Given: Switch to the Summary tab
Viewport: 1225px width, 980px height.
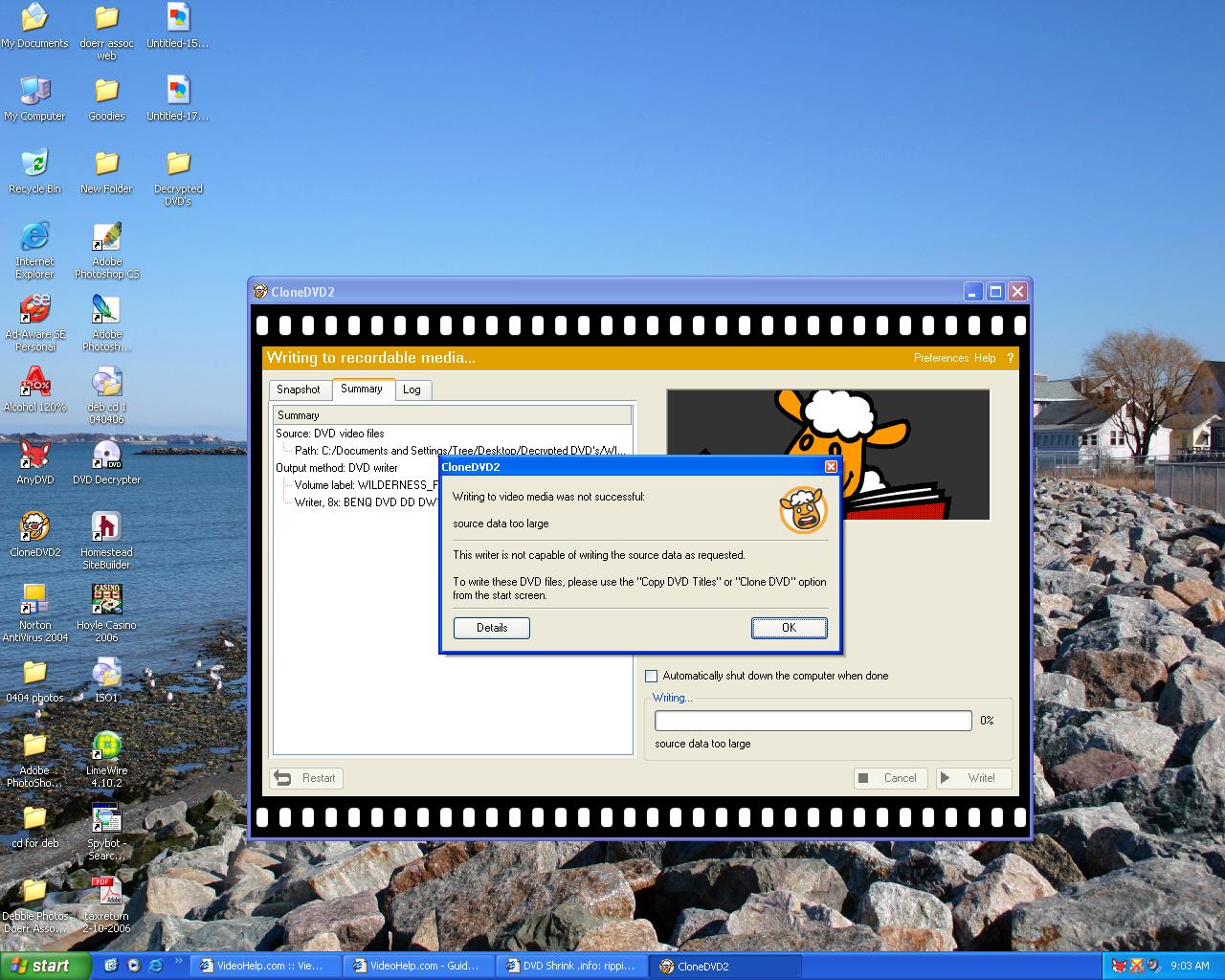Looking at the screenshot, I should point(362,389).
